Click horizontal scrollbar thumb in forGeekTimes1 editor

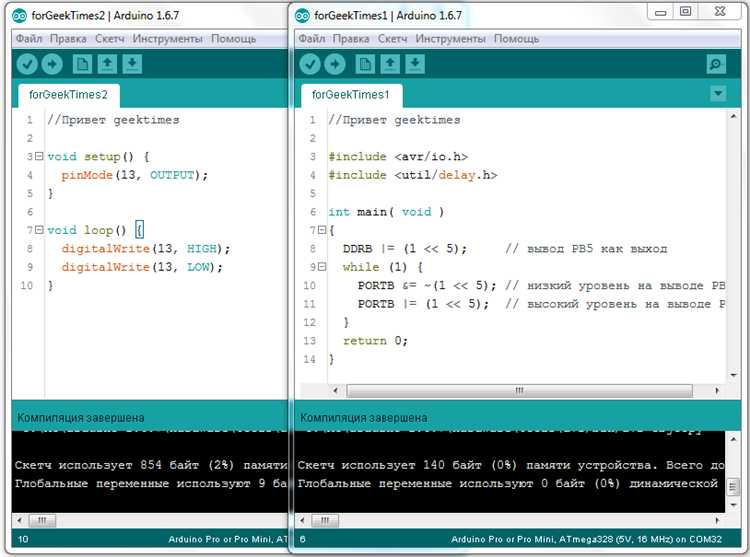(519, 391)
